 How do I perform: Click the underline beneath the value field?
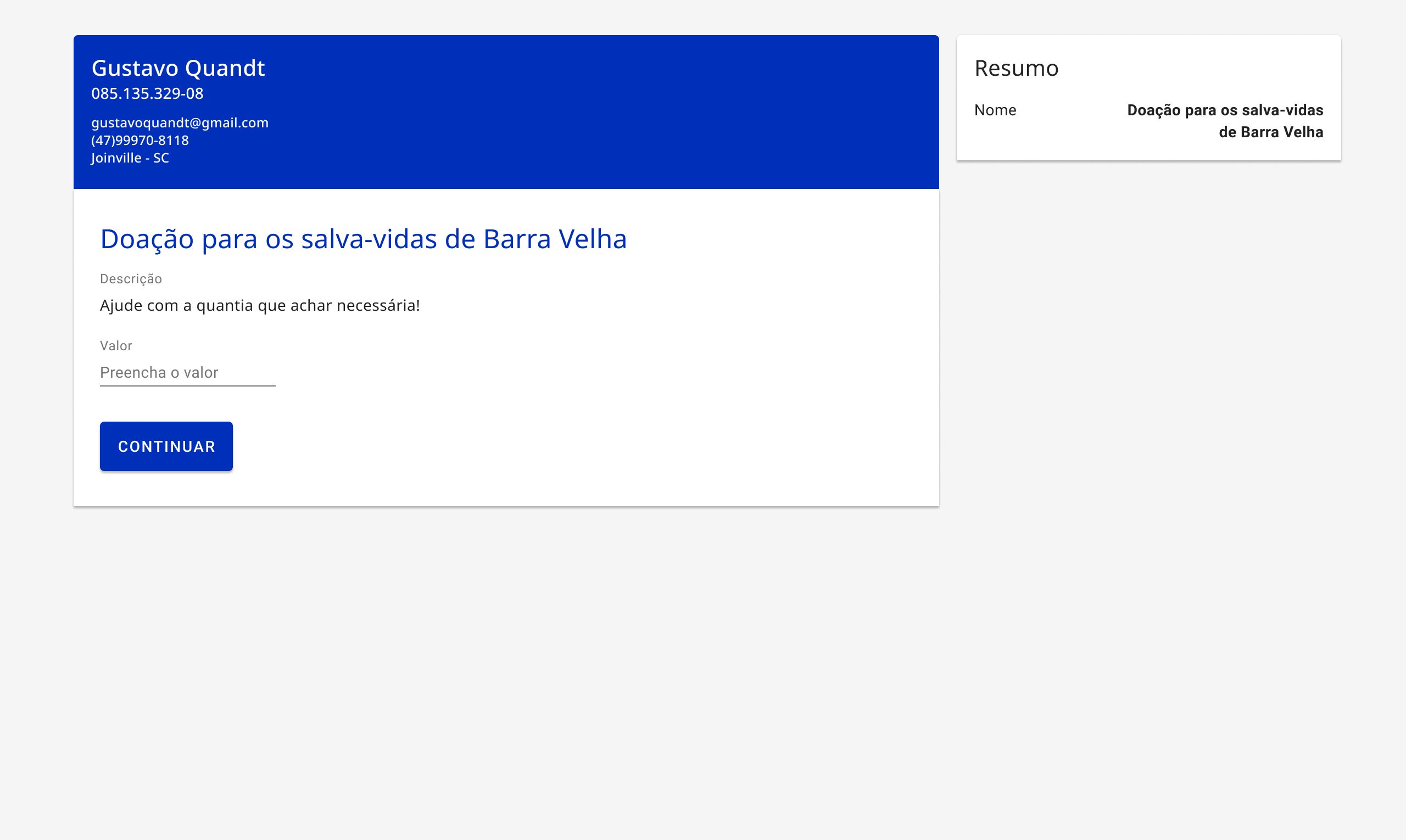[x=187, y=386]
